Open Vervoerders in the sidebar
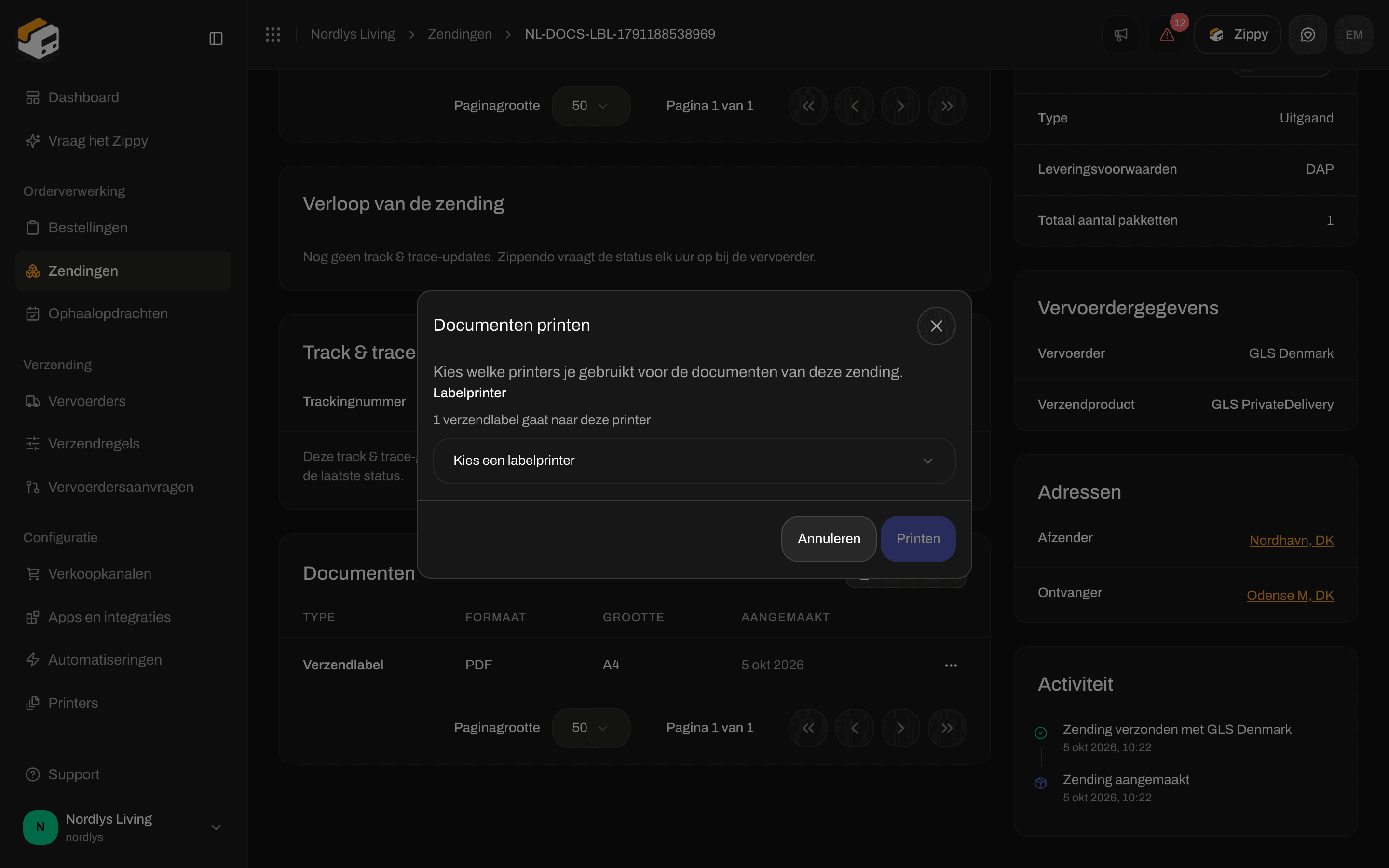Viewport: 1389px width, 868px height. point(123,401)
